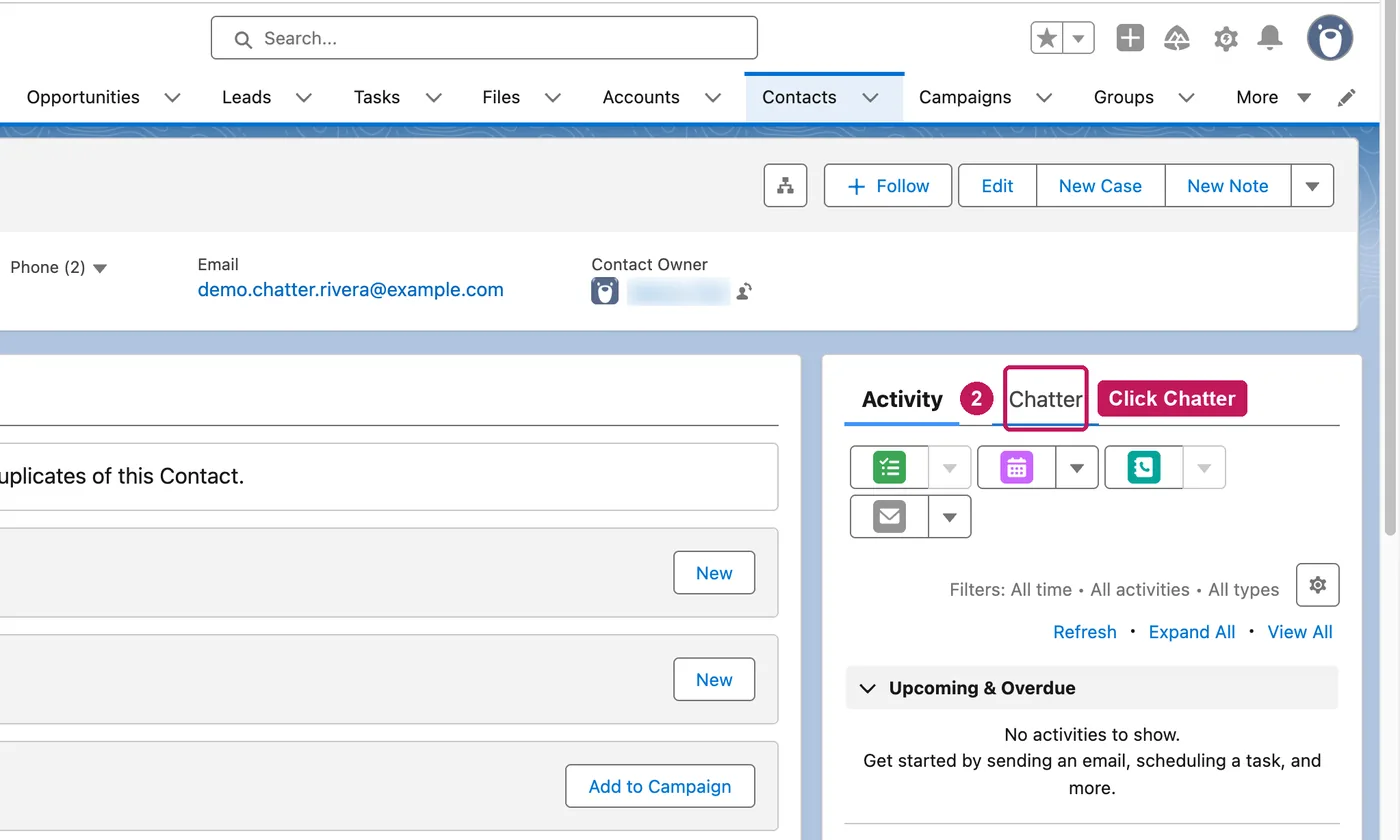
Task: Click the New Task checklist icon
Action: (889, 467)
